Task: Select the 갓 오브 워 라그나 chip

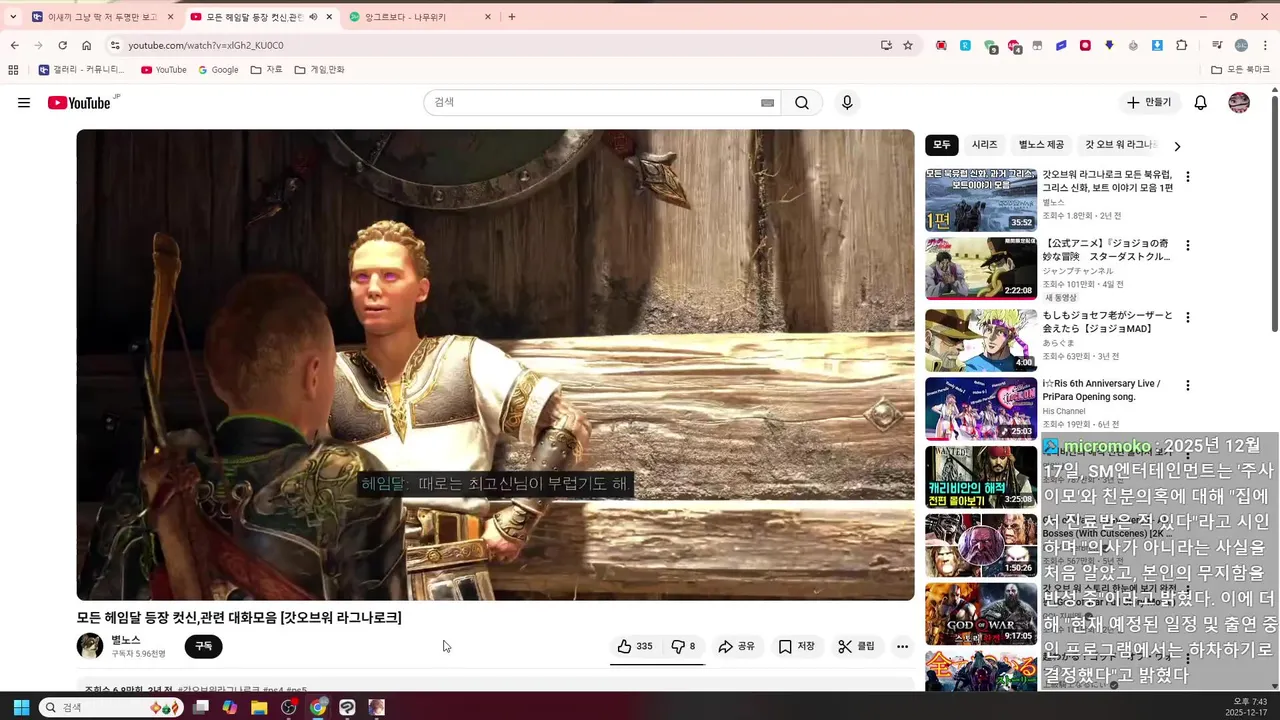Action: (x=1119, y=145)
